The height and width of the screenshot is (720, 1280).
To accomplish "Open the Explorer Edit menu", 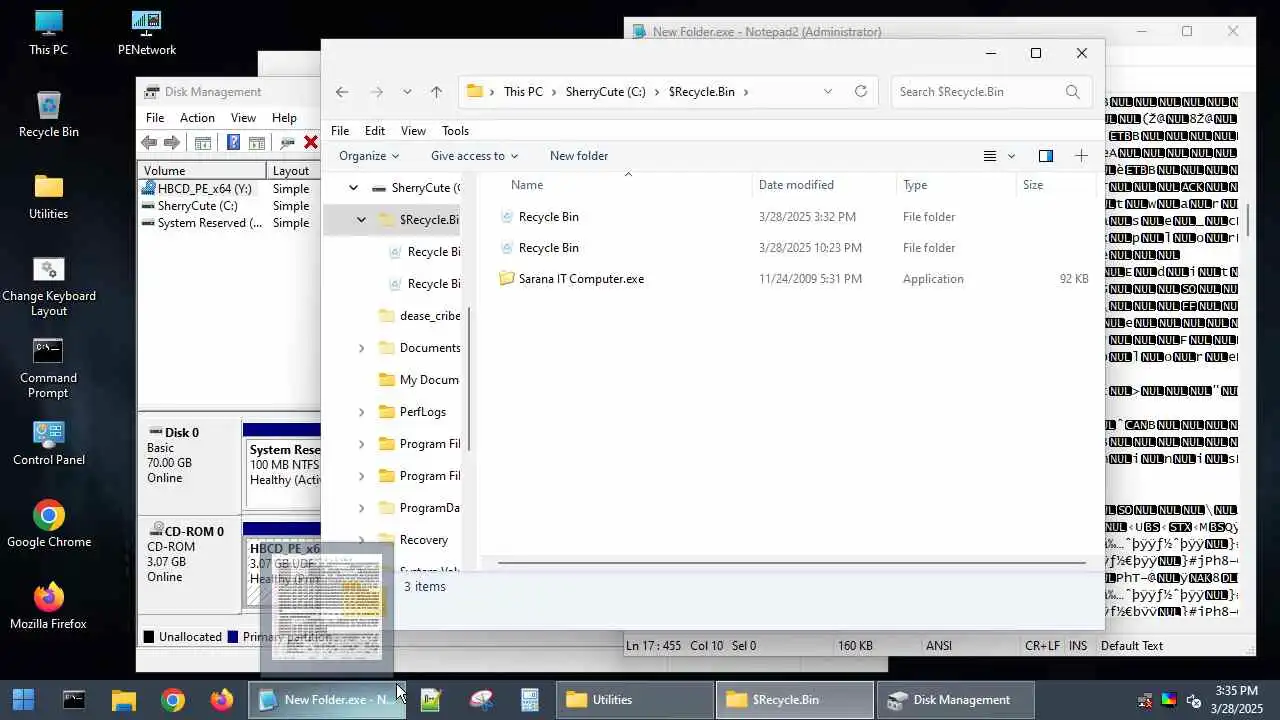I will pos(375,131).
